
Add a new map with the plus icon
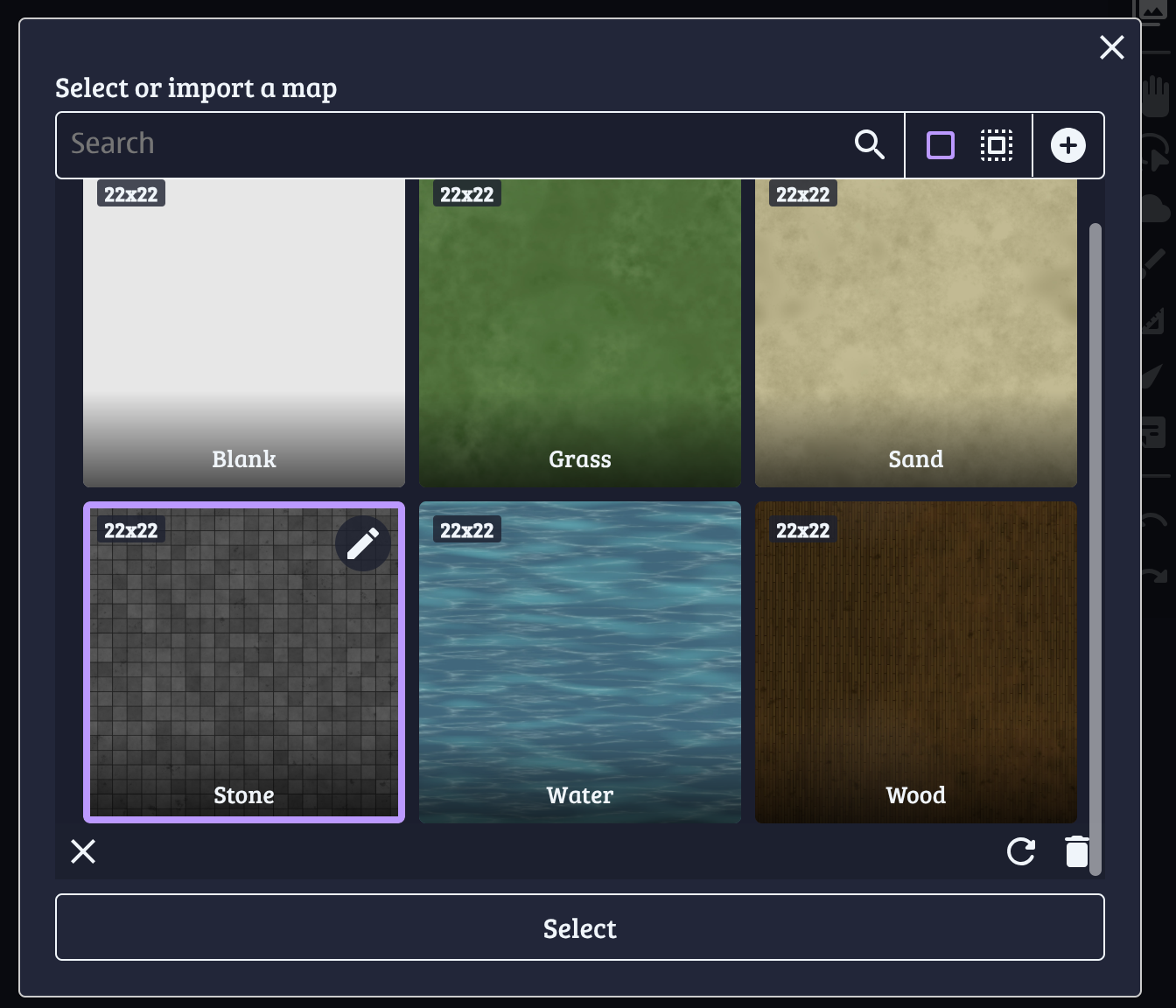1068,145
